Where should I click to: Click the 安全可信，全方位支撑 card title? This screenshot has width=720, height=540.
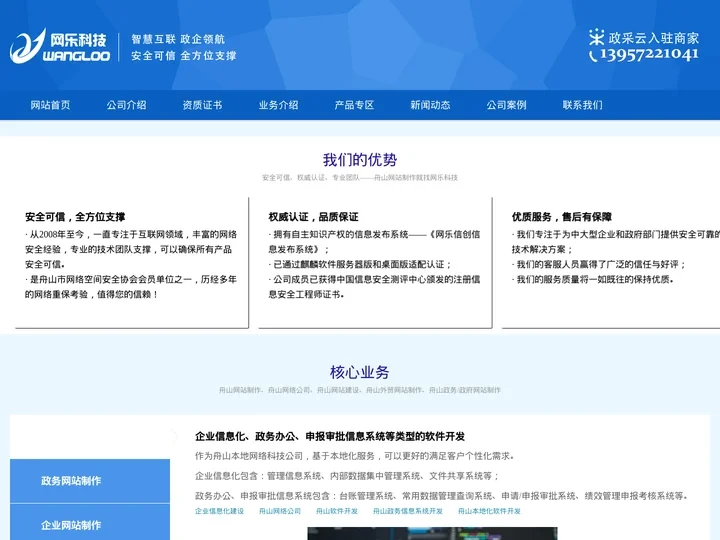click(x=75, y=217)
